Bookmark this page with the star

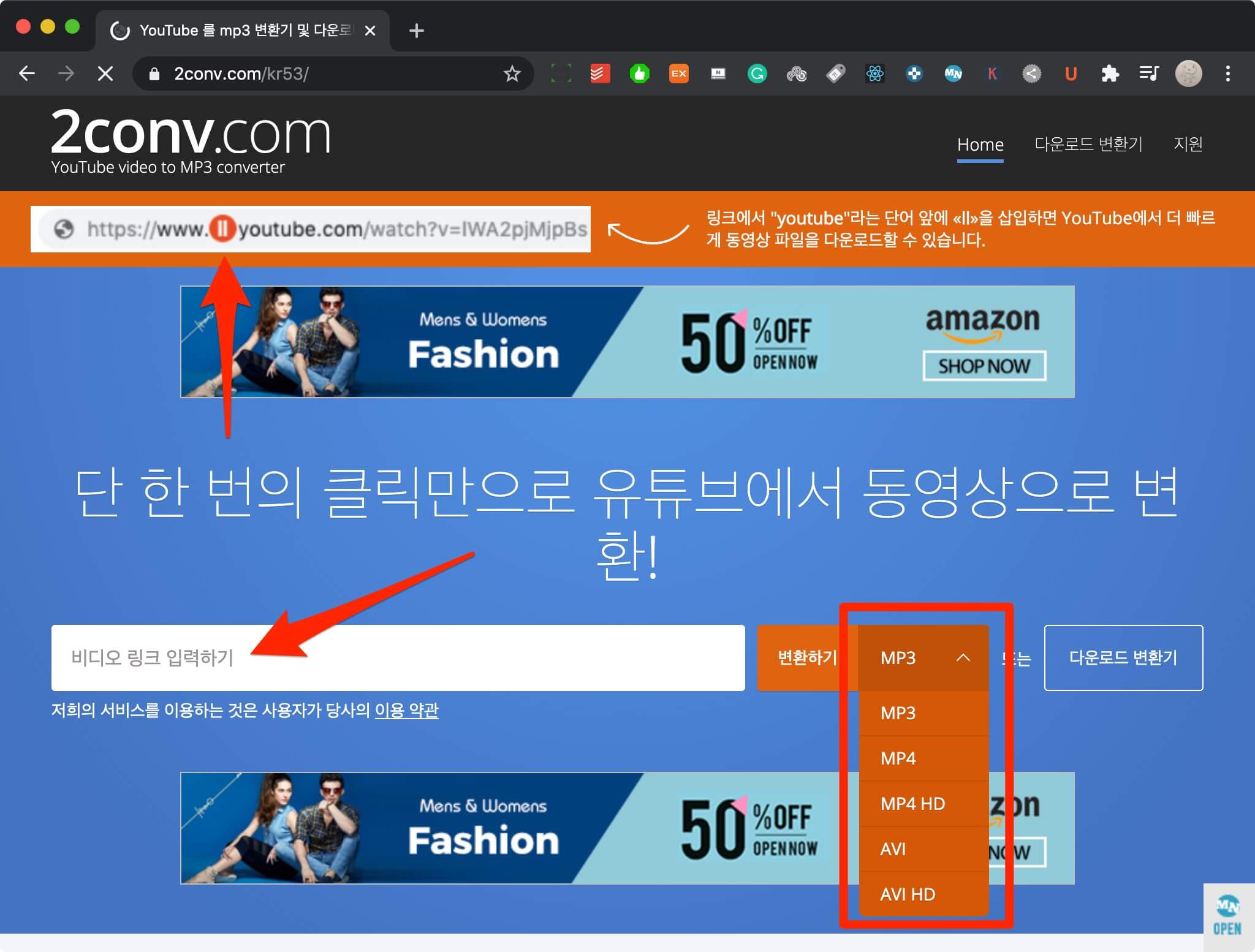[512, 74]
